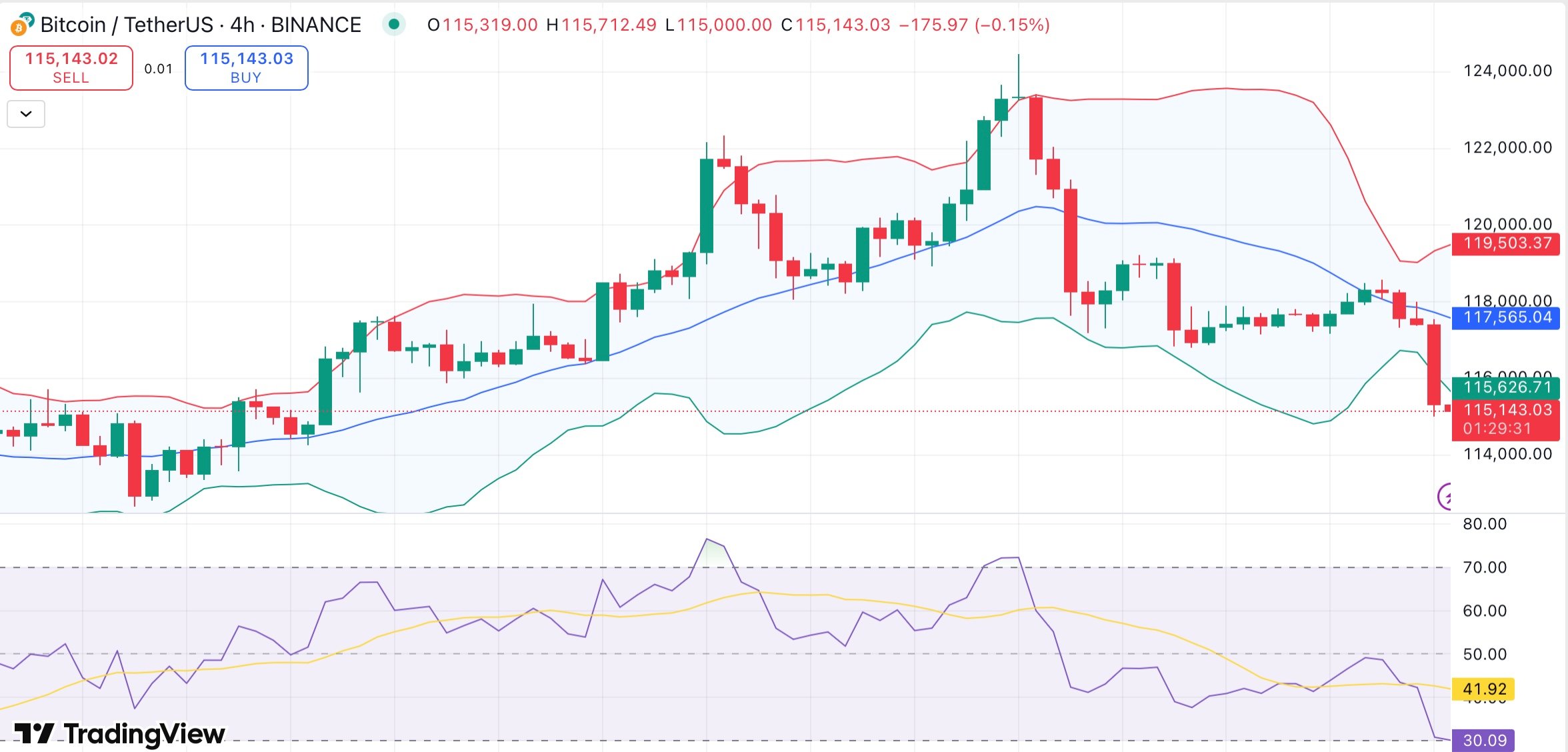Click the 70.00 RSI scale label
Screen dimensions: 1568x752
pos(1485,567)
